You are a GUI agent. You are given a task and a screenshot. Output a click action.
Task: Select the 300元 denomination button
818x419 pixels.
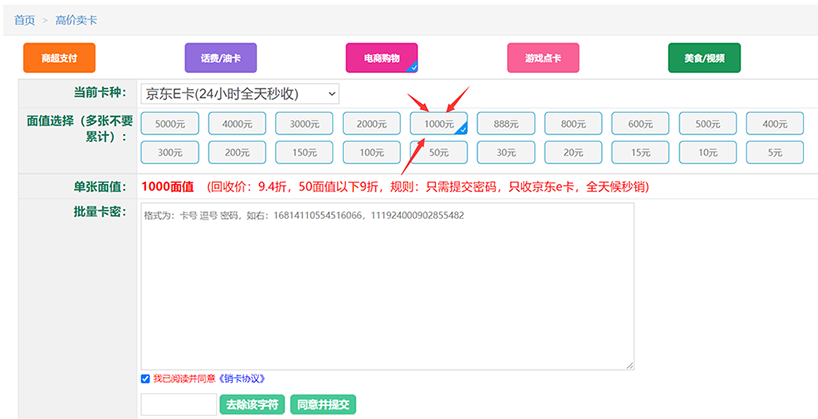point(170,152)
